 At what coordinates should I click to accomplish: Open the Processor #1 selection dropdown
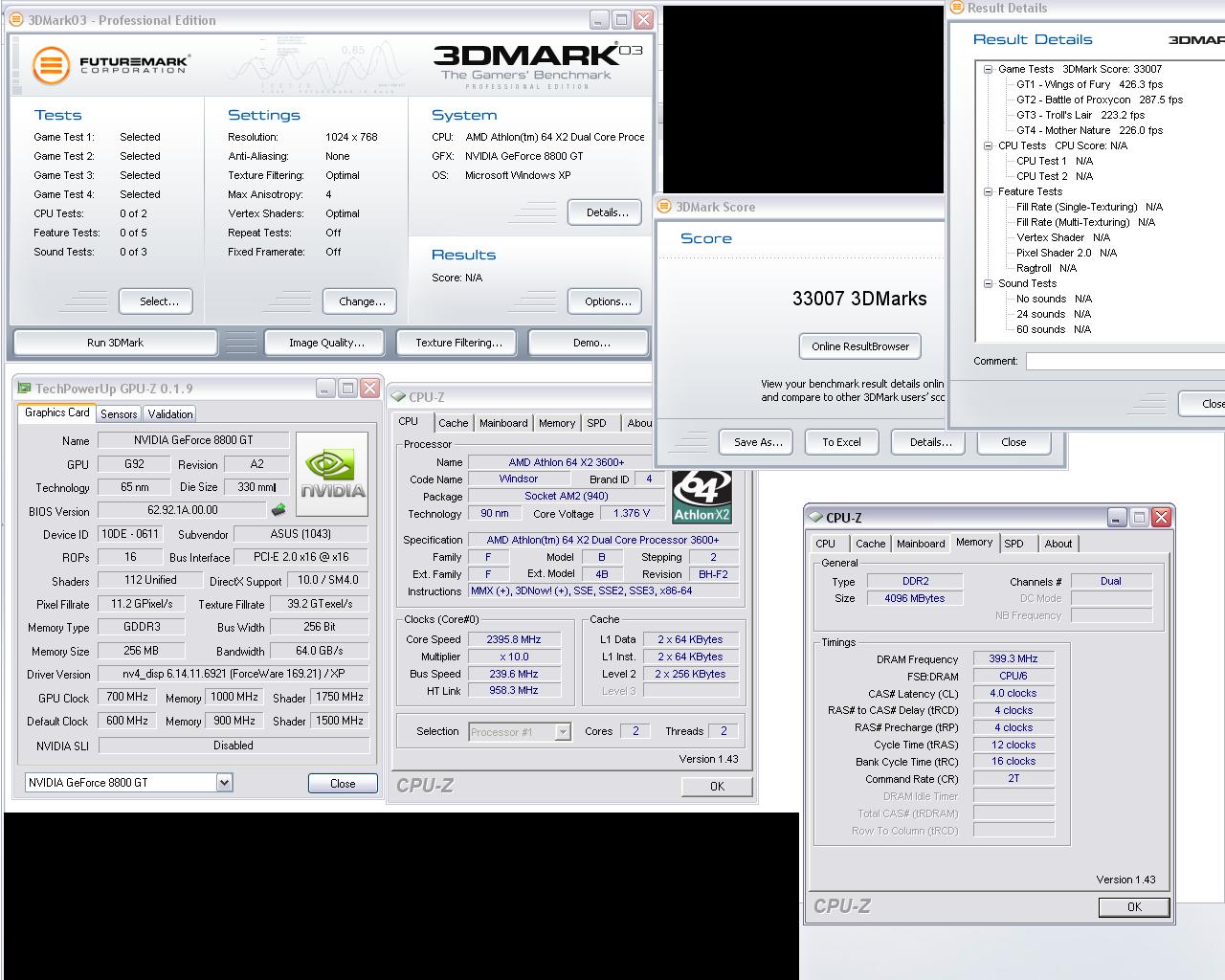click(563, 732)
